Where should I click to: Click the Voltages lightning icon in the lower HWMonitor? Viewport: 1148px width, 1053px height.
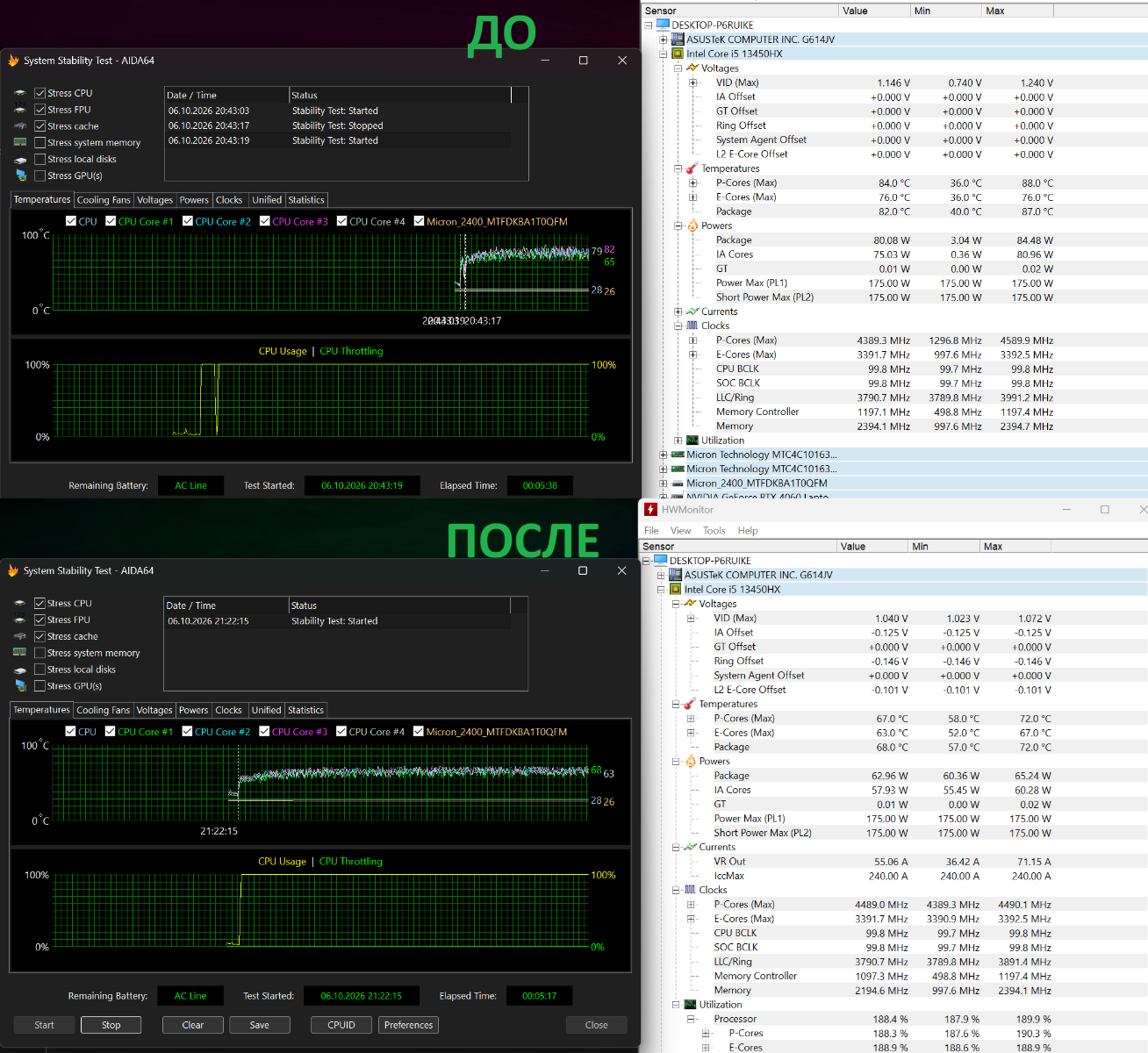click(x=690, y=604)
